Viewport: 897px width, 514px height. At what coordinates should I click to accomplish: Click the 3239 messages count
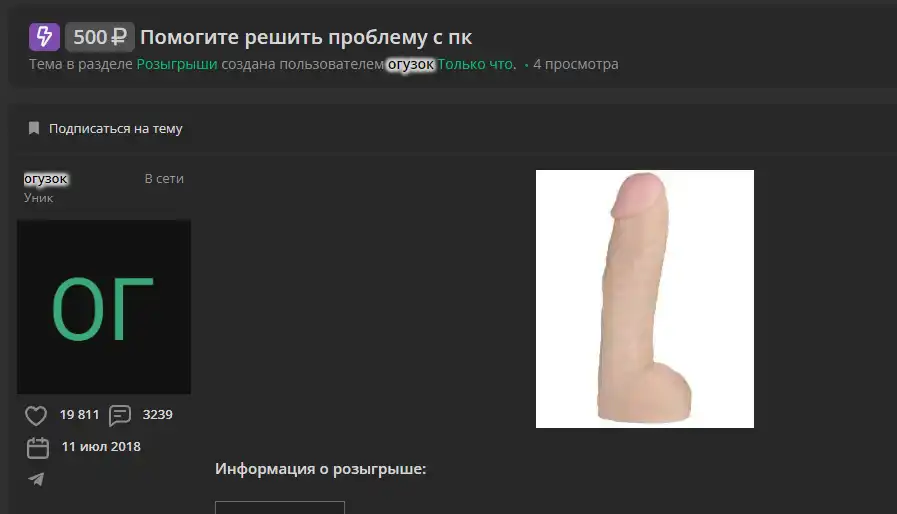point(157,414)
